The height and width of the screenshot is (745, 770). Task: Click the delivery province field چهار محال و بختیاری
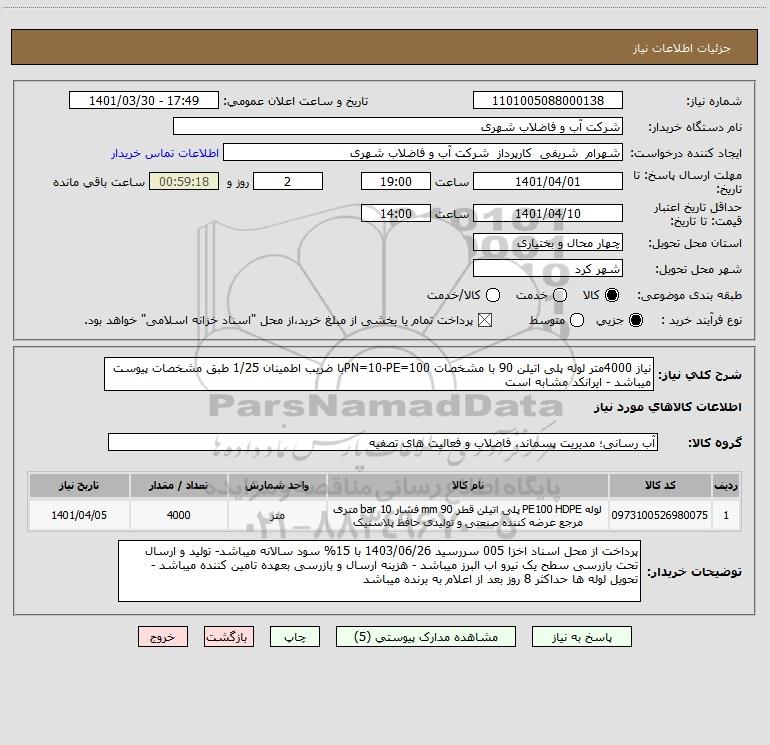point(548,242)
